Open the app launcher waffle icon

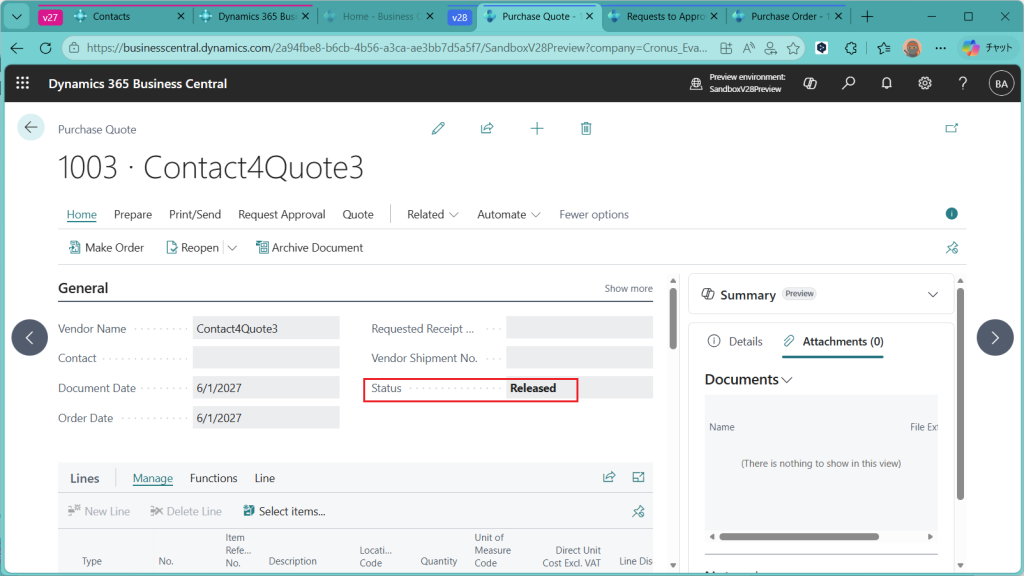pyautogui.click(x=23, y=84)
